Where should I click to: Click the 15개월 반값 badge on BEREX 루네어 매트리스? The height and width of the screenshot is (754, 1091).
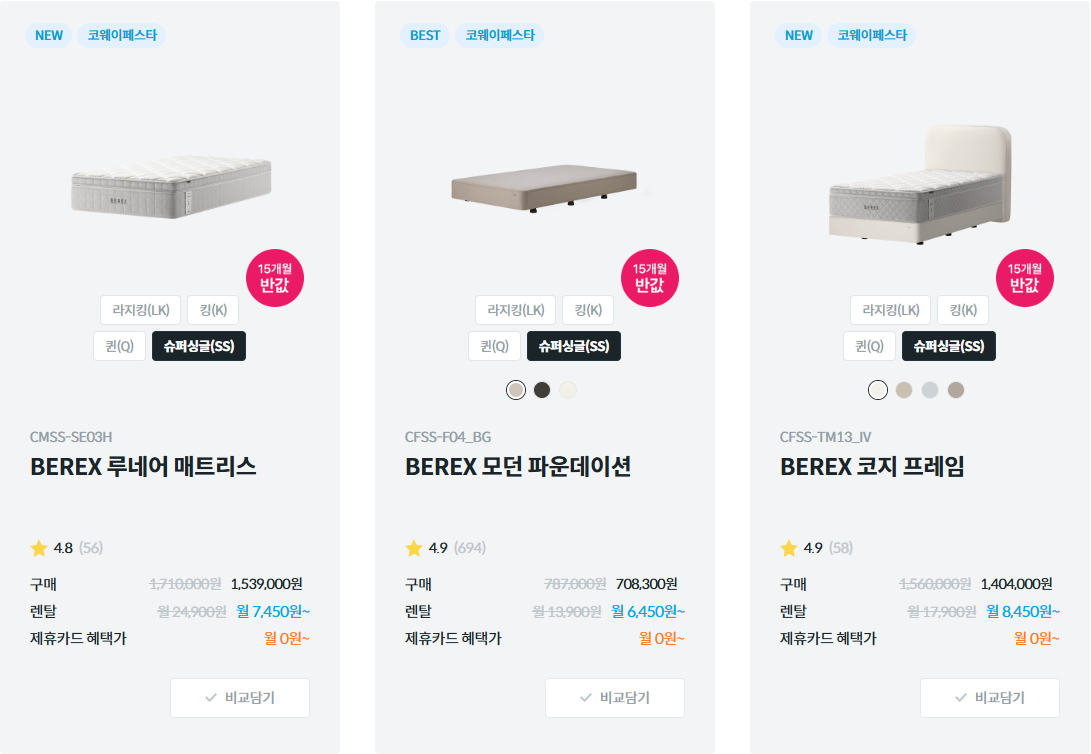275,278
